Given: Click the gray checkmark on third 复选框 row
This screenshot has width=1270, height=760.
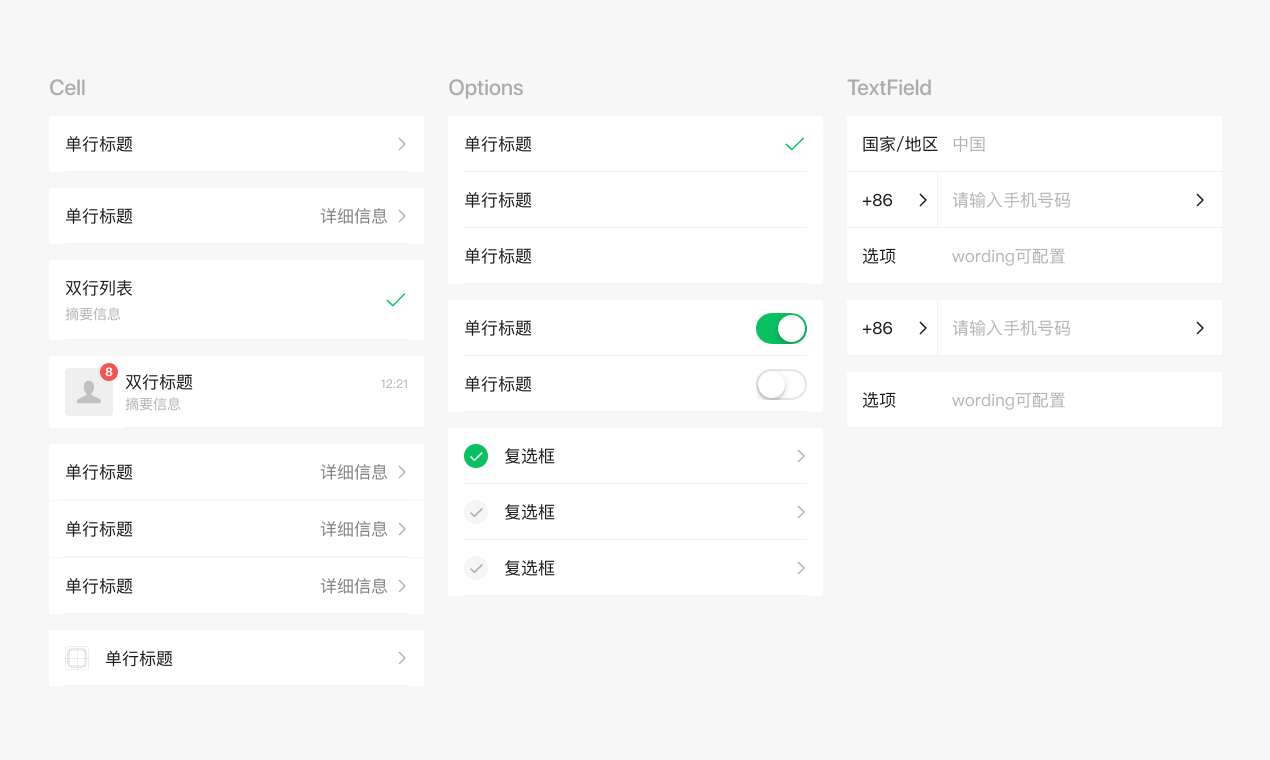Looking at the screenshot, I should (476, 567).
